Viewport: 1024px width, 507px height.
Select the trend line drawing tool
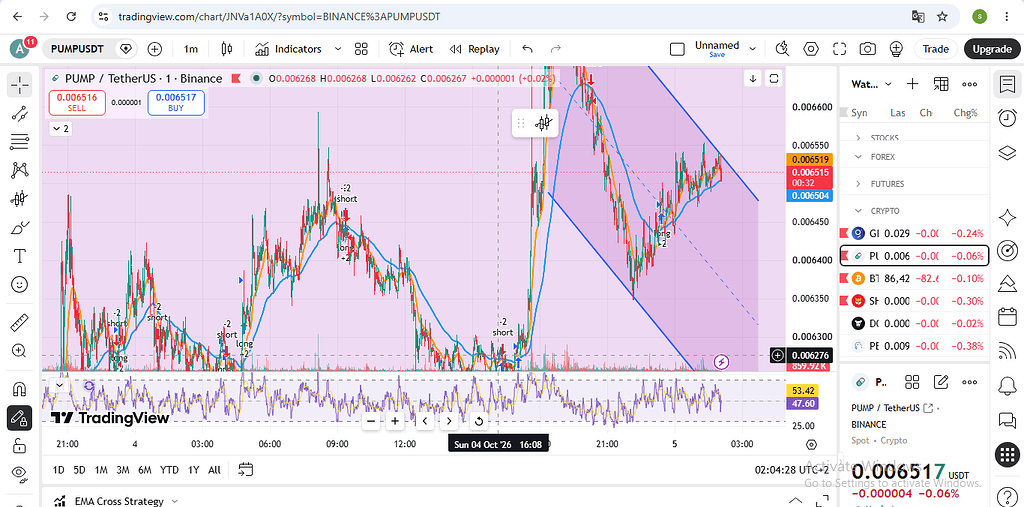tap(20, 114)
